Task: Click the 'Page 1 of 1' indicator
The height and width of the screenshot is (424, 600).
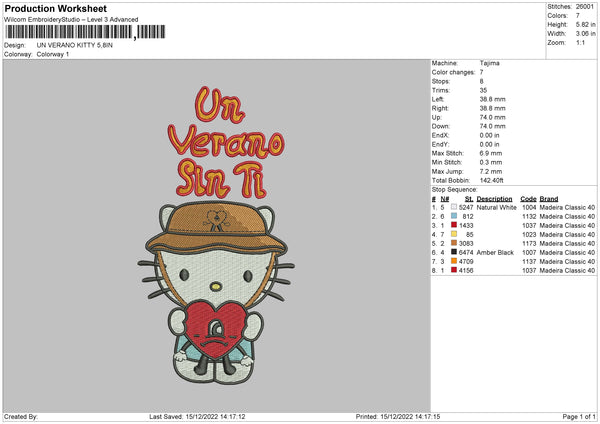Action: pos(579,417)
